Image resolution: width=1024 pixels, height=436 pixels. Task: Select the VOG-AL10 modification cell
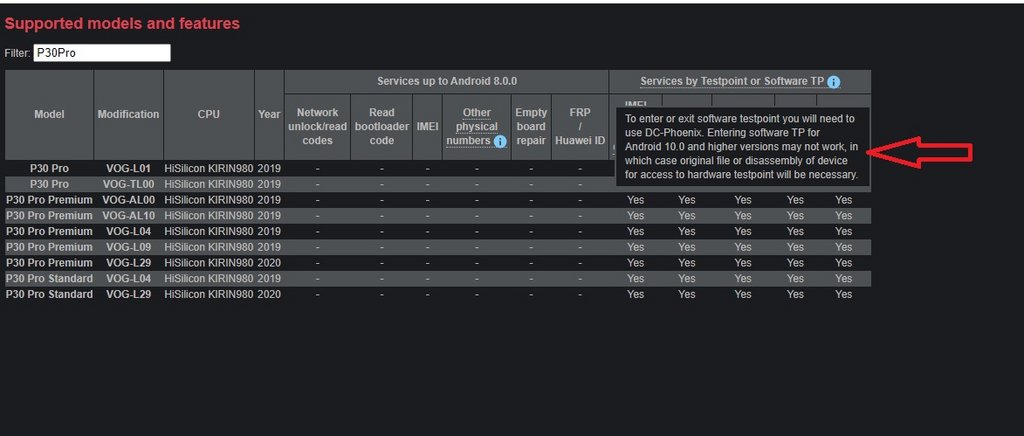click(129, 215)
